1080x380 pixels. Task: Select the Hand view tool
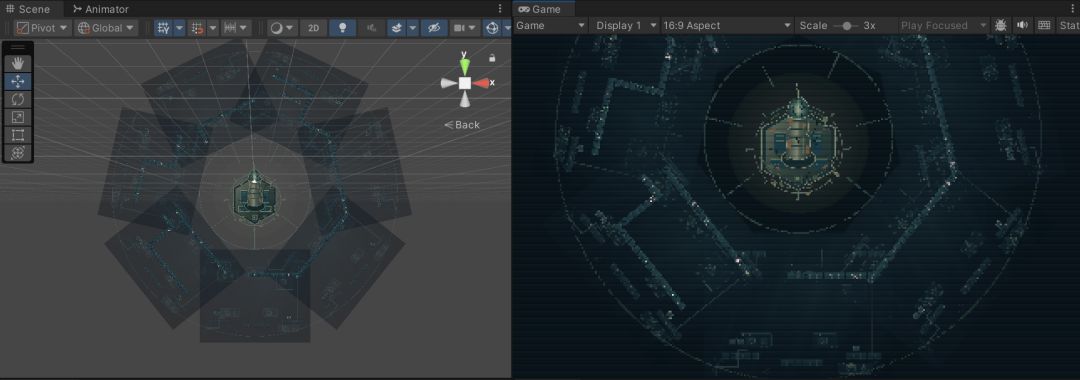point(18,63)
